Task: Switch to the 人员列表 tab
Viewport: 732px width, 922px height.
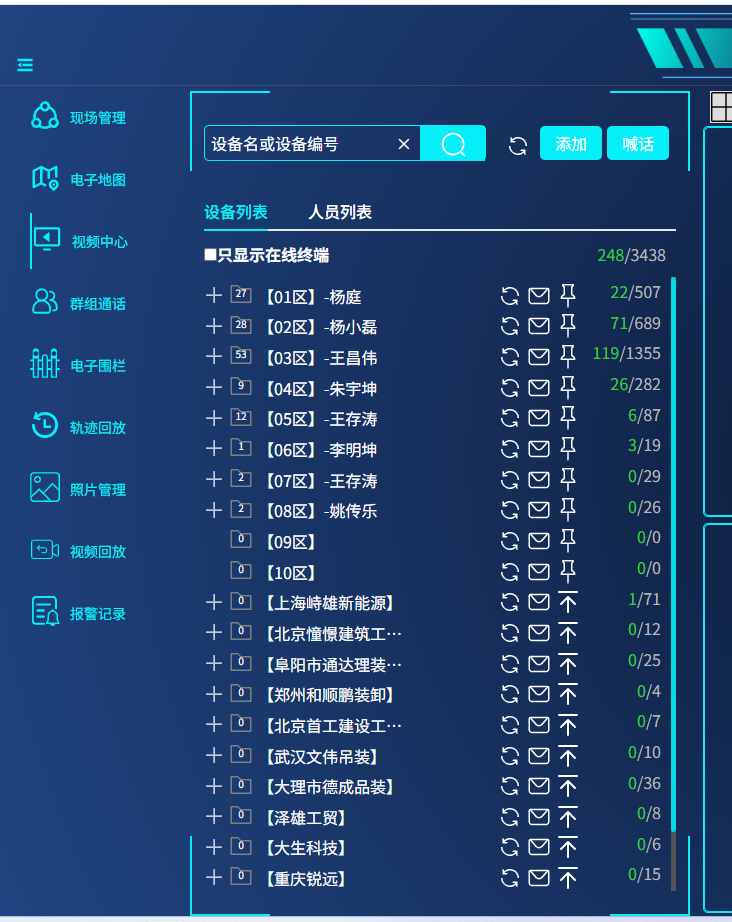Action: point(340,212)
